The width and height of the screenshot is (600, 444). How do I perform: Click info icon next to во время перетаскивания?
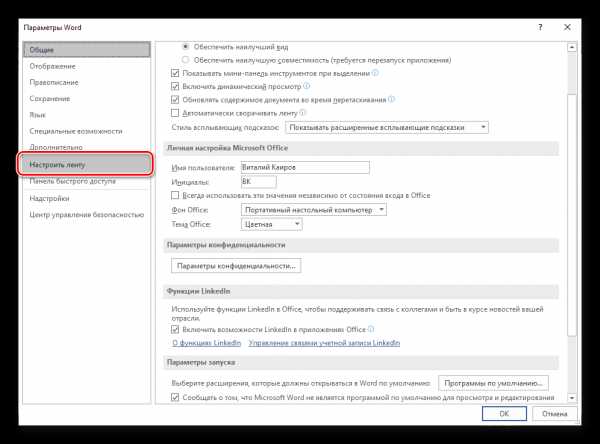(391, 99)
